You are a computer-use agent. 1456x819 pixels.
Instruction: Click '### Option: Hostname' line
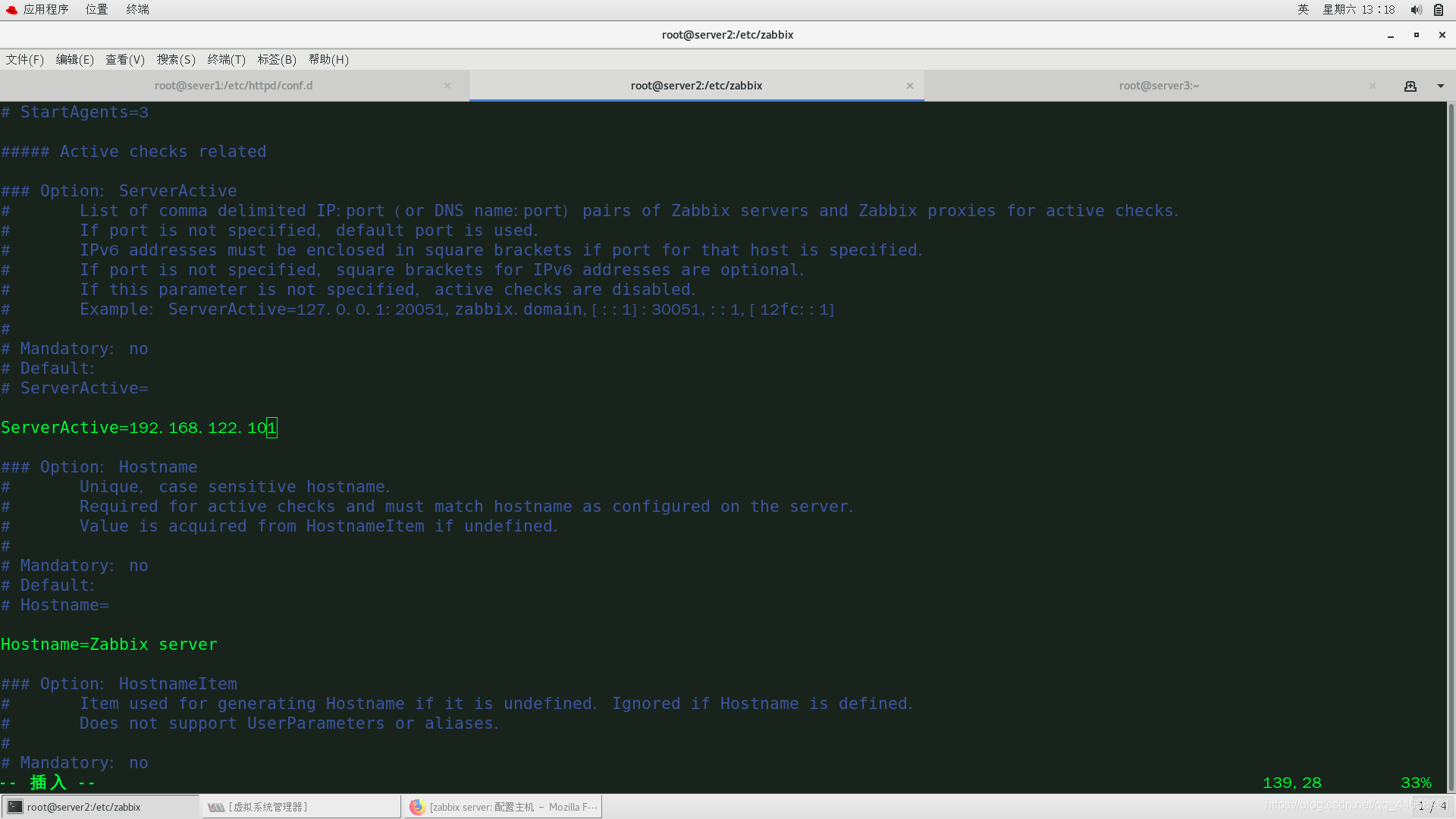coord(99,467)
